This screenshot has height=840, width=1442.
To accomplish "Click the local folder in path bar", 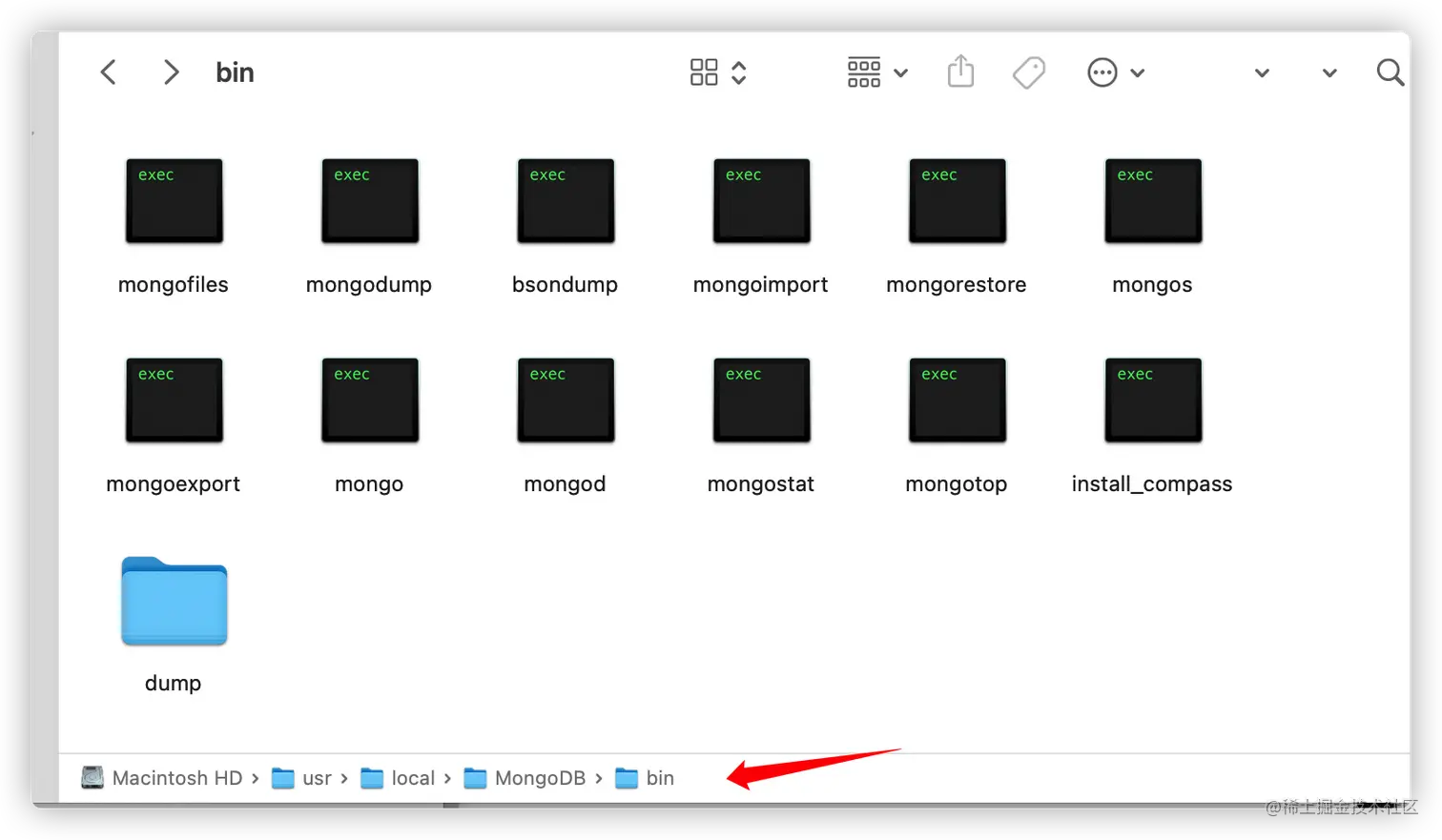I will pyautogui.click(x=398, y=778).
